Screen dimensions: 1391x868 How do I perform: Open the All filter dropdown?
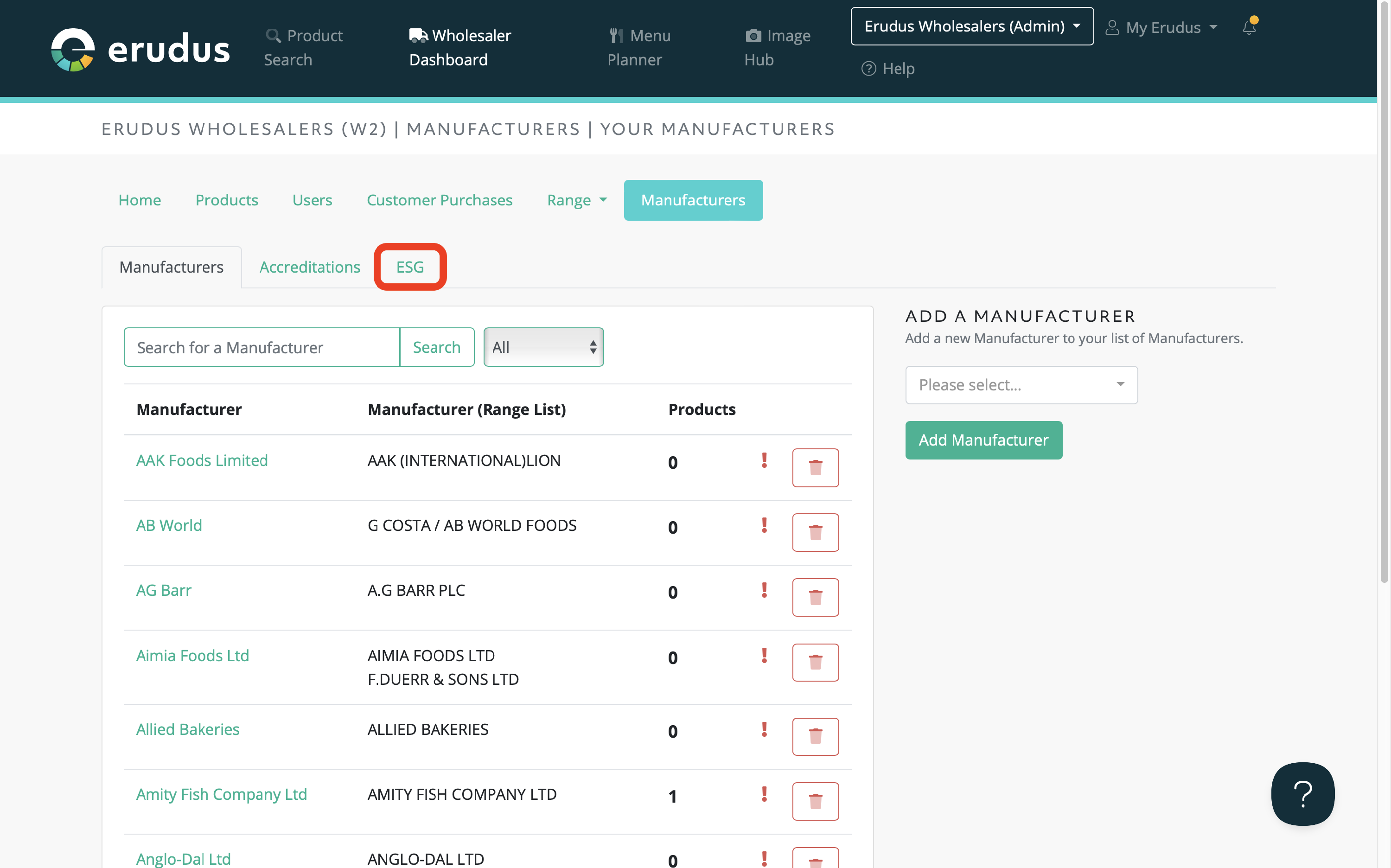(x=543, y=347)
